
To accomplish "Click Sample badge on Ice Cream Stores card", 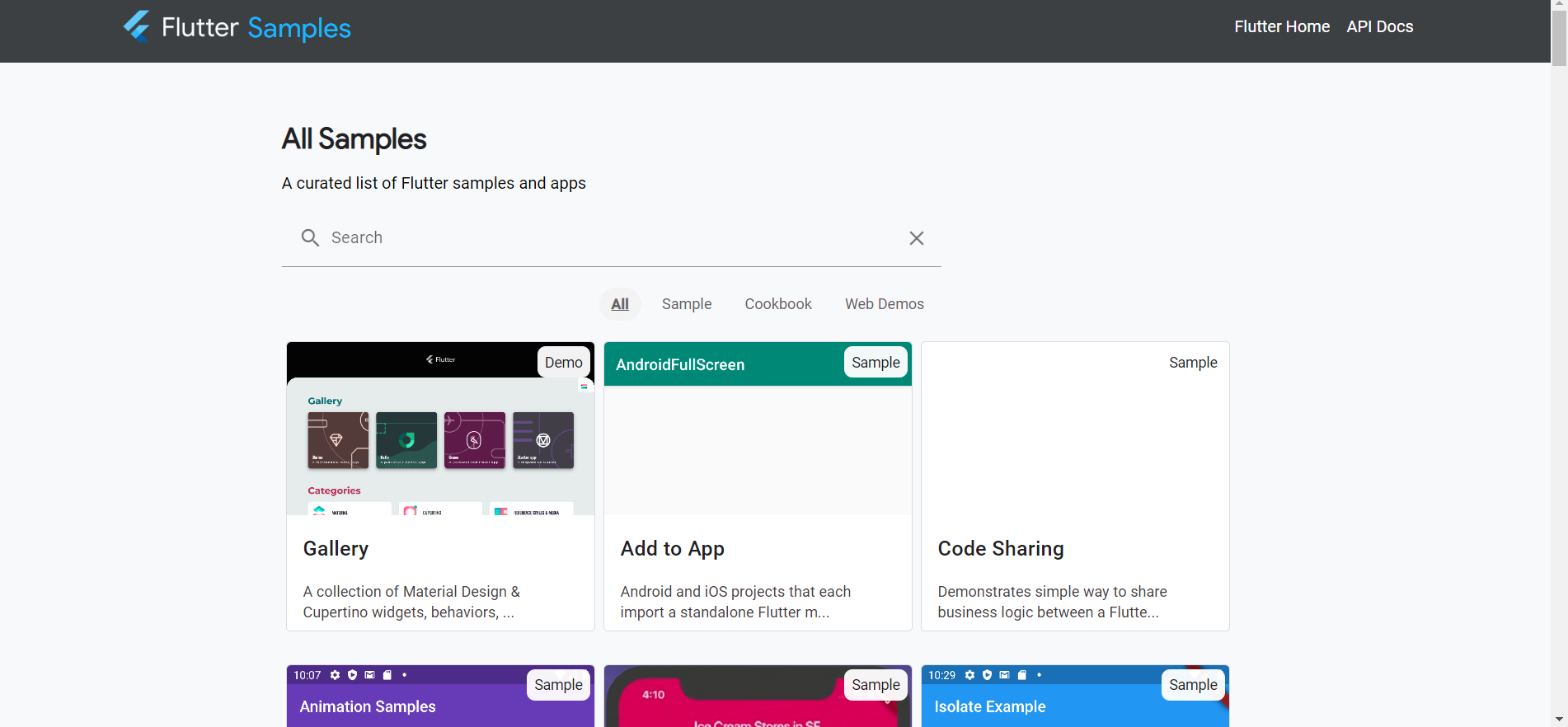I will [x=876, y=685].
